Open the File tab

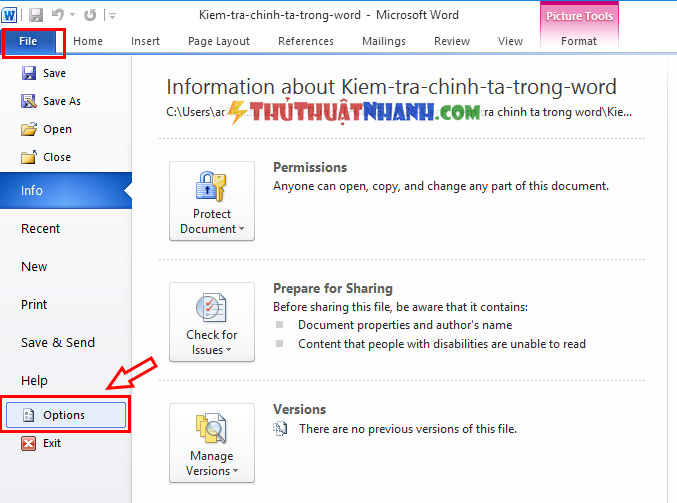click(x=28, y=41)
